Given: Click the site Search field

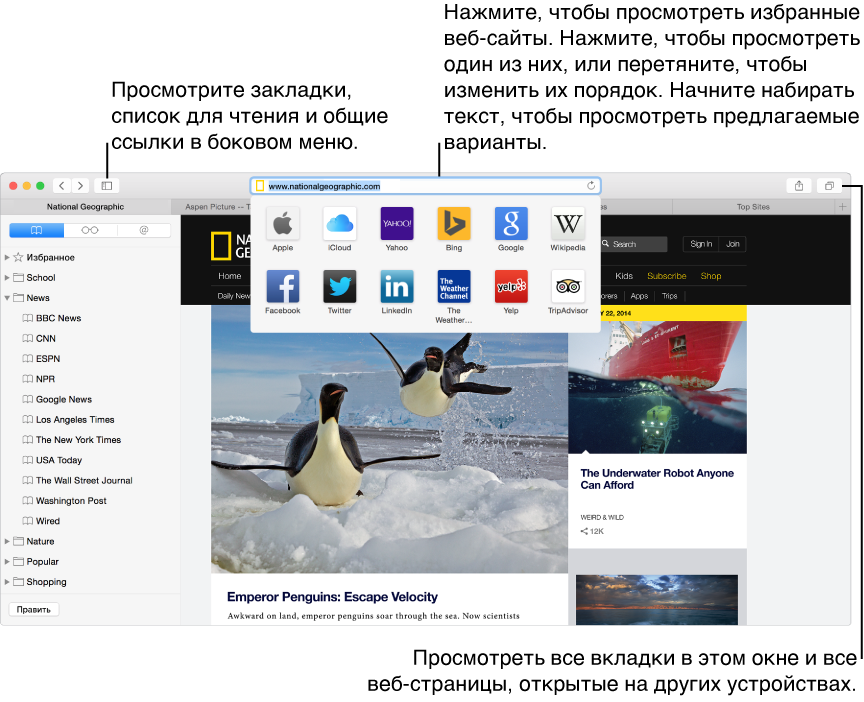Looking at the screenshot, I should click(634, 244).
